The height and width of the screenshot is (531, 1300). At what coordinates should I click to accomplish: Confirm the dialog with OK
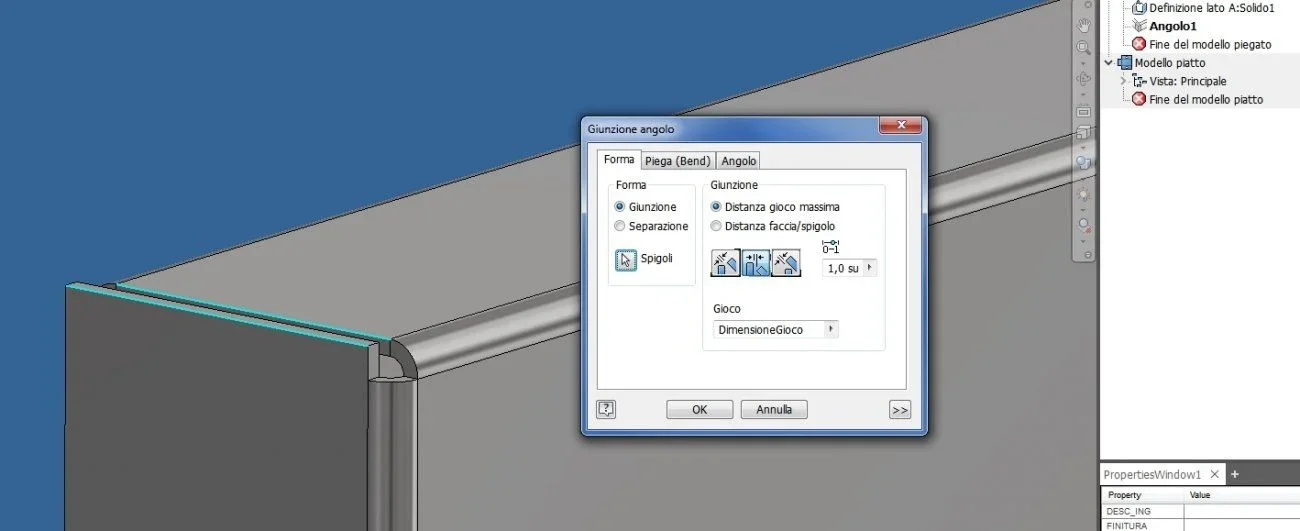[x=700, y=410]
